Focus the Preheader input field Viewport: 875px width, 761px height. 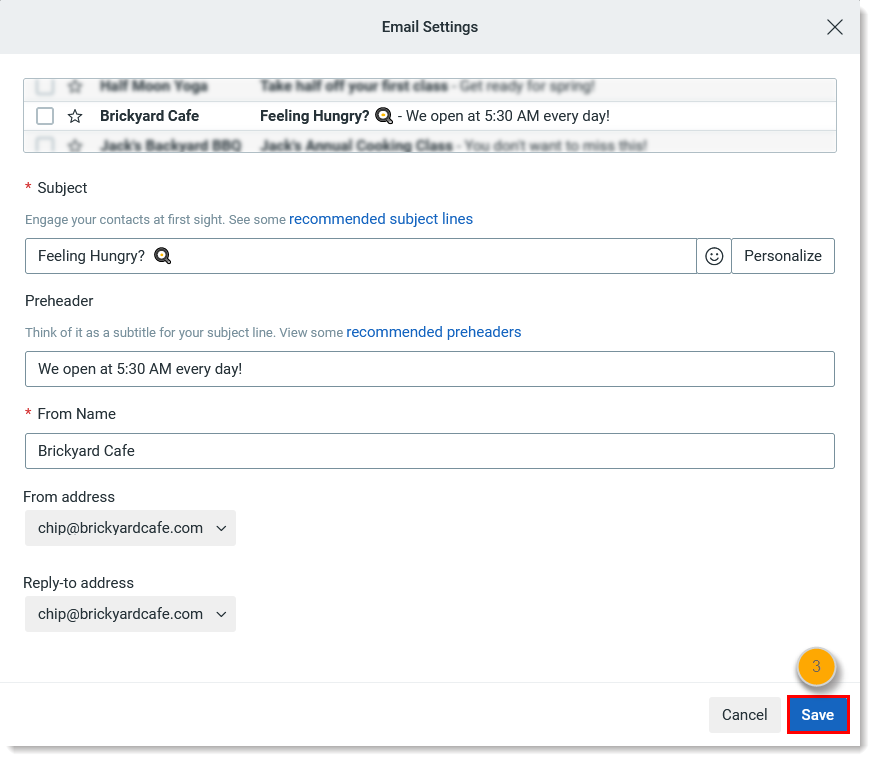click(430, 369)
